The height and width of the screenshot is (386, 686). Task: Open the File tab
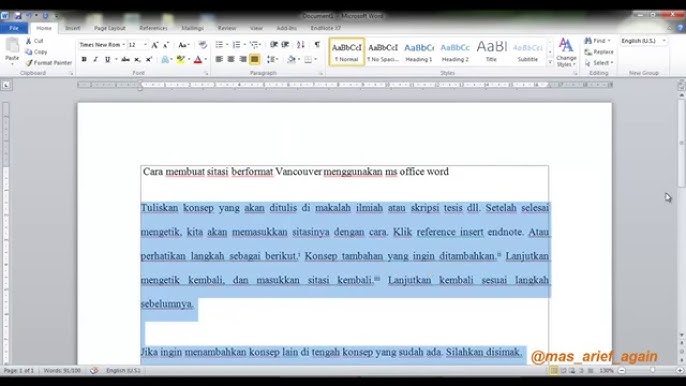(14, 28)
